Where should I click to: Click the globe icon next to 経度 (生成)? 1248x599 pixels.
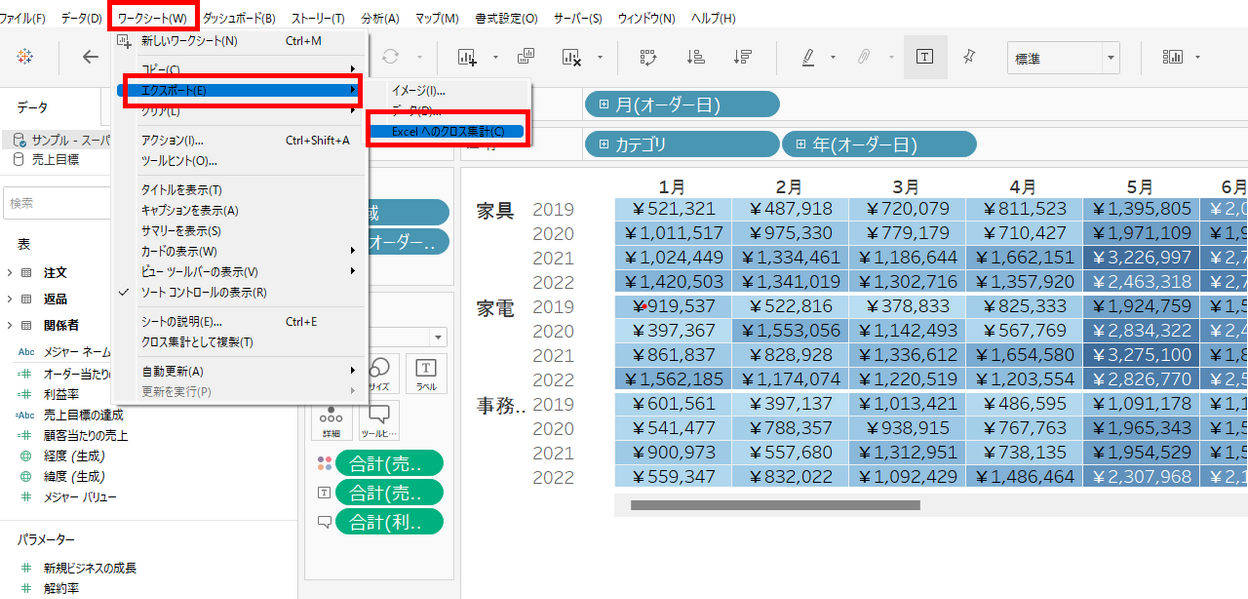[27, 456]
